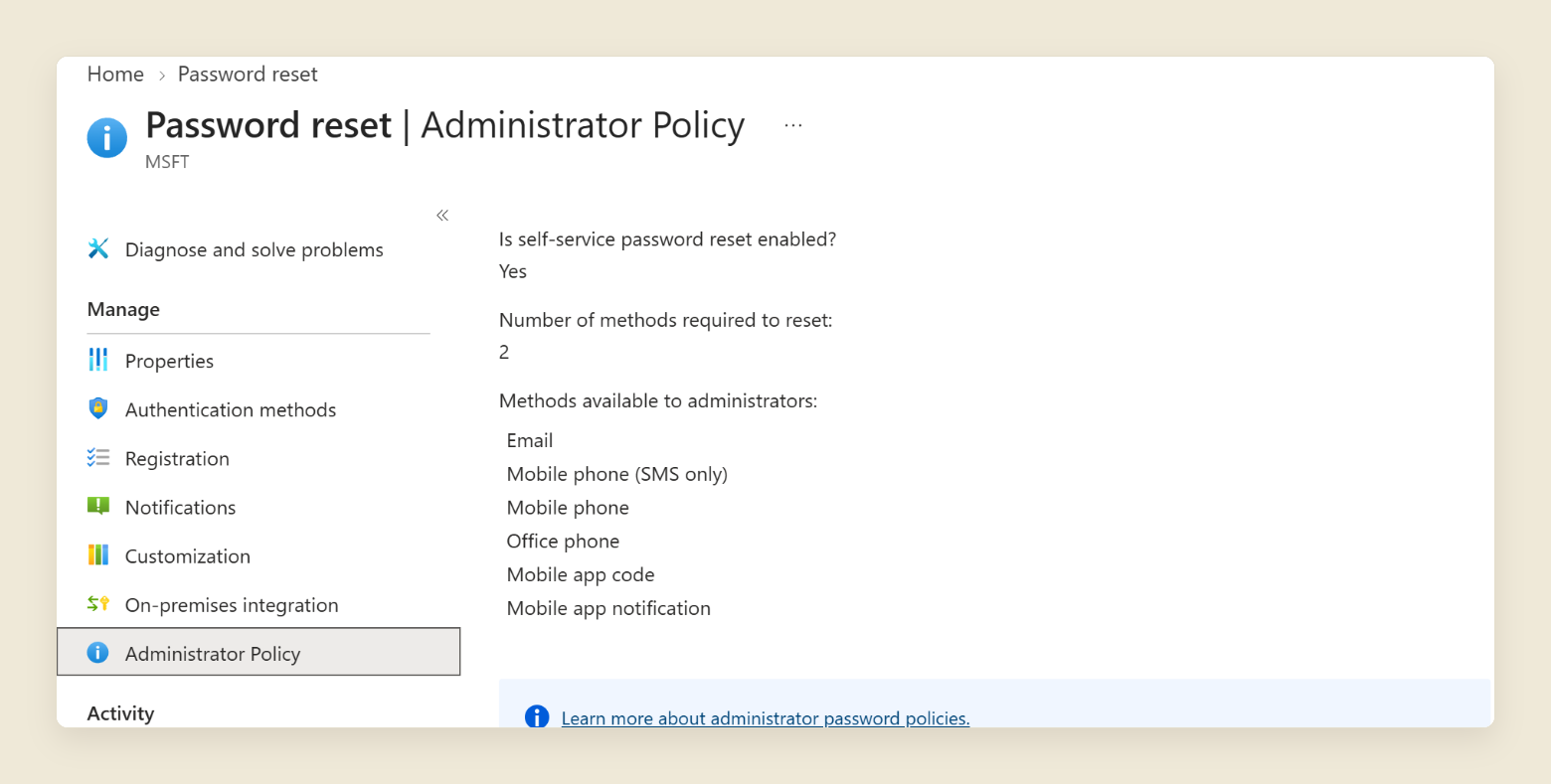Click the Office phone entry
Image resolution: width=1551 pixels, height=784 pixels.
point(563,542)
